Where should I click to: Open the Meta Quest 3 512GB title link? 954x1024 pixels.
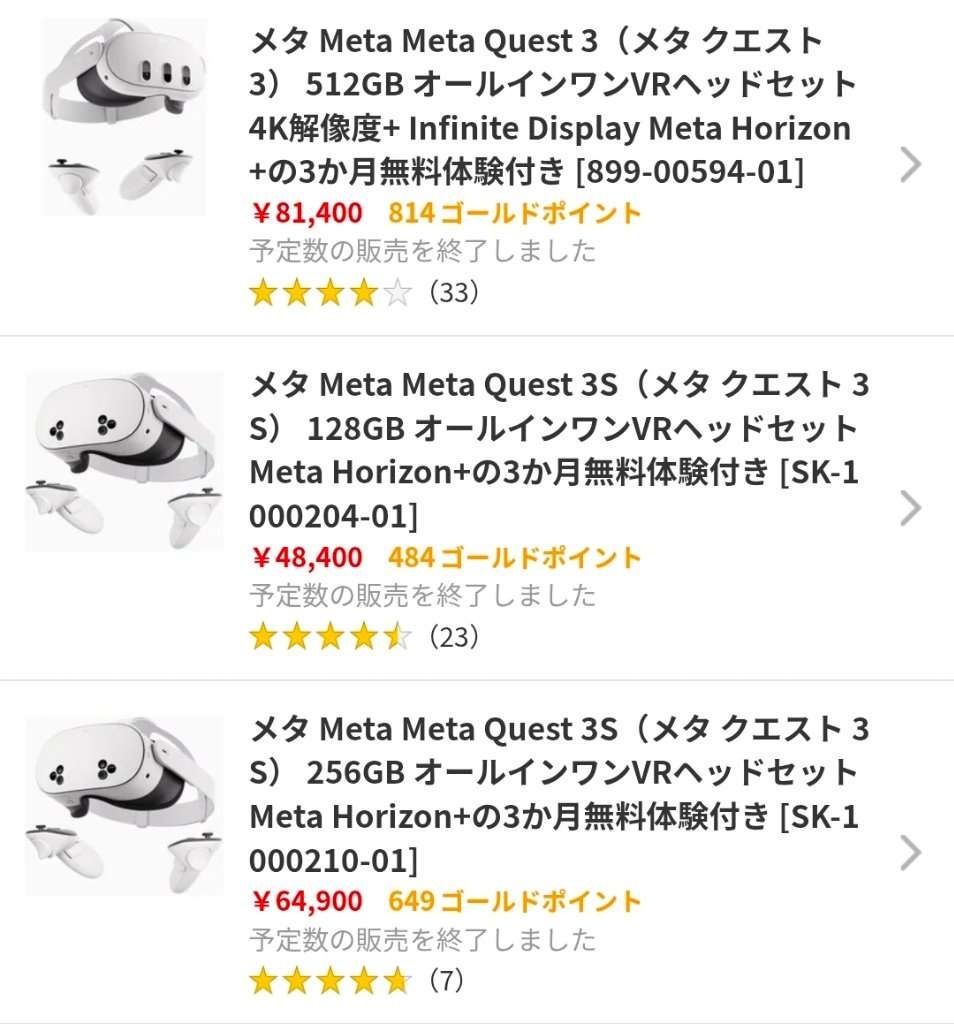[x=552, y=106]
